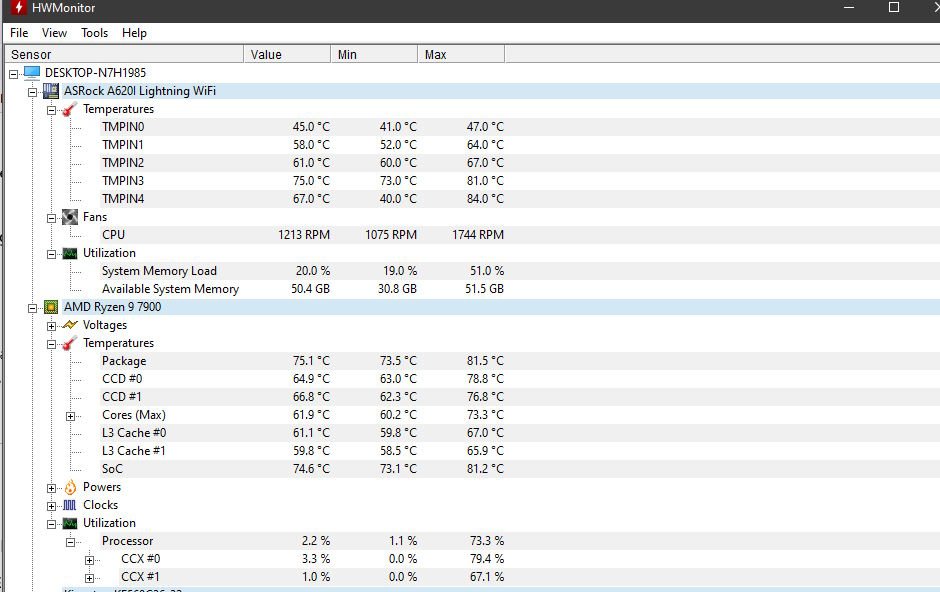This screenshot has height=592, width=940.
Task: Click the 84.0 °C TMPIN4 max value
Action: pos(485,199)
